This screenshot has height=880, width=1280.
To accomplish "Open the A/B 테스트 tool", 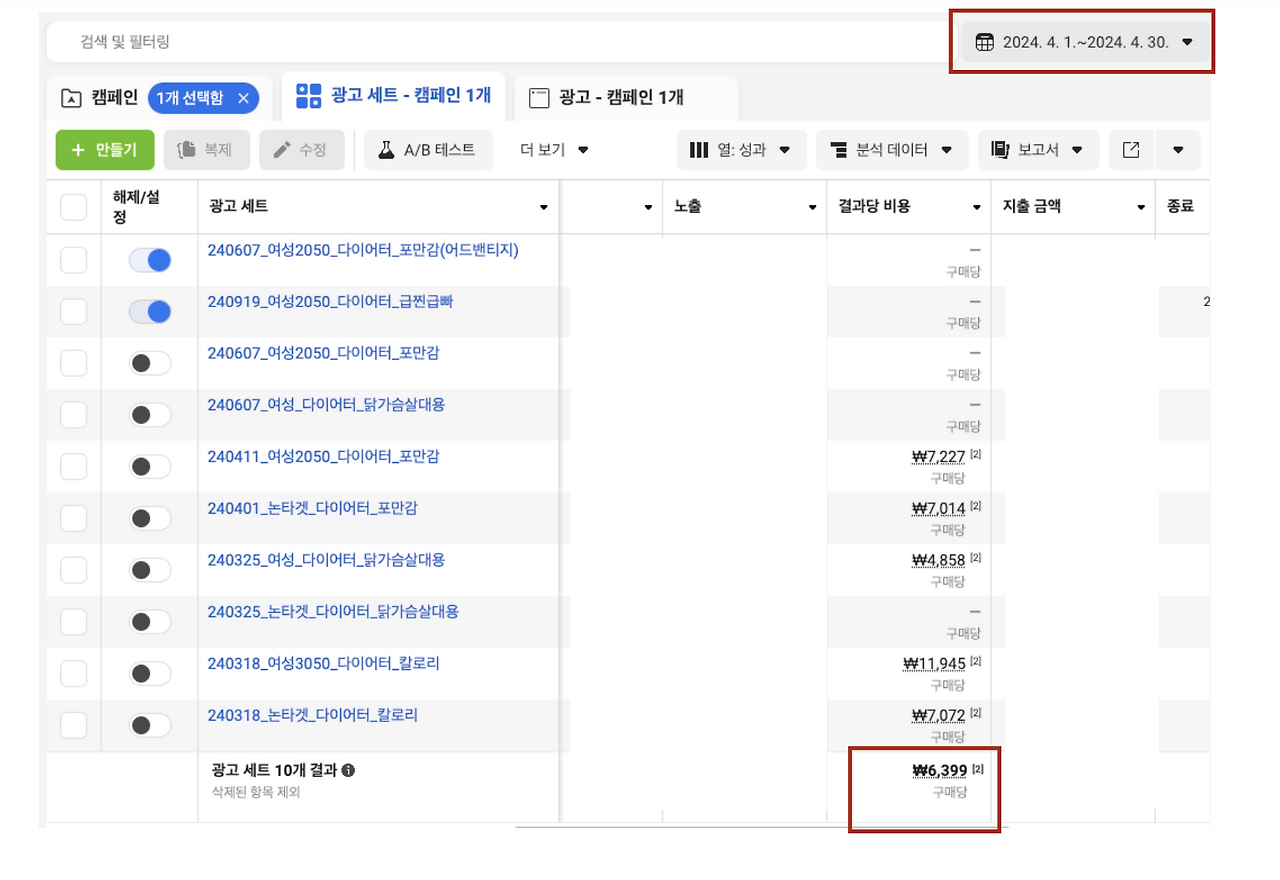I will click(x=427, y=149).
